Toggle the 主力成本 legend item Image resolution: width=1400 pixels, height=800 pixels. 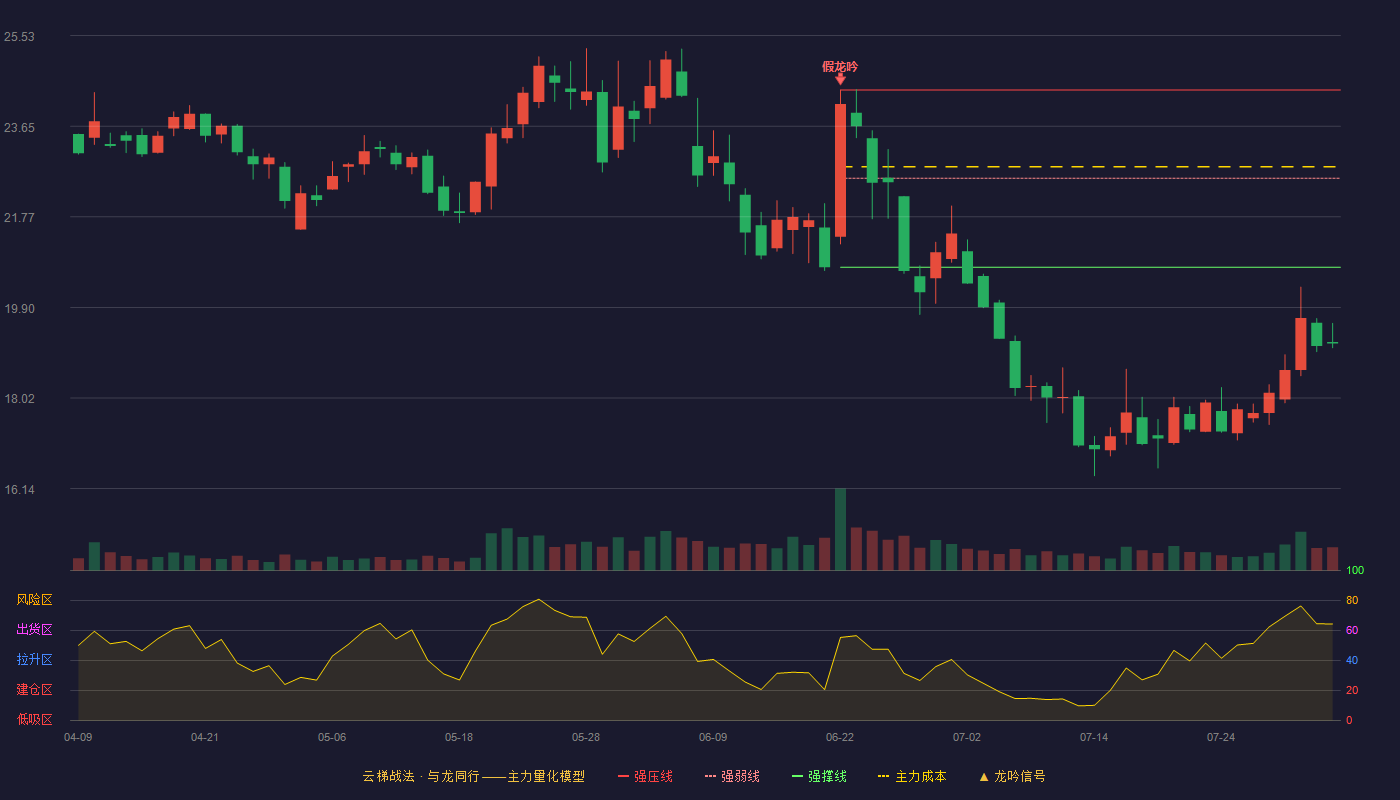pos(911,776)
